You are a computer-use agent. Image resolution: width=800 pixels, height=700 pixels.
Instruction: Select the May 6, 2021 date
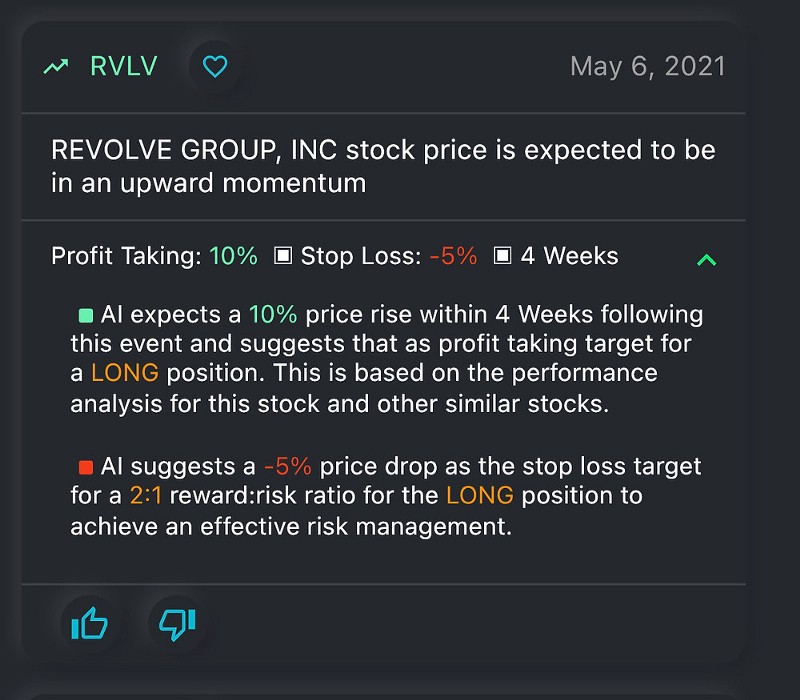647,66
